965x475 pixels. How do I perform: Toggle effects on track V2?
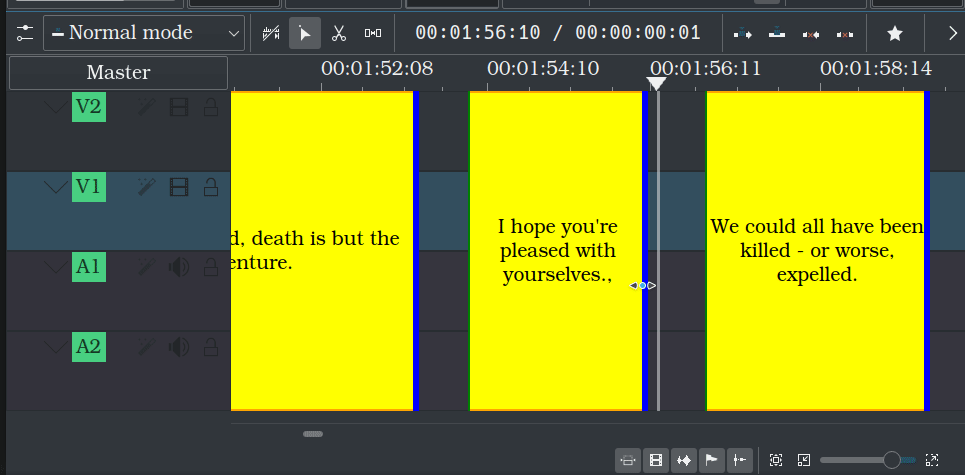[146, 107]
